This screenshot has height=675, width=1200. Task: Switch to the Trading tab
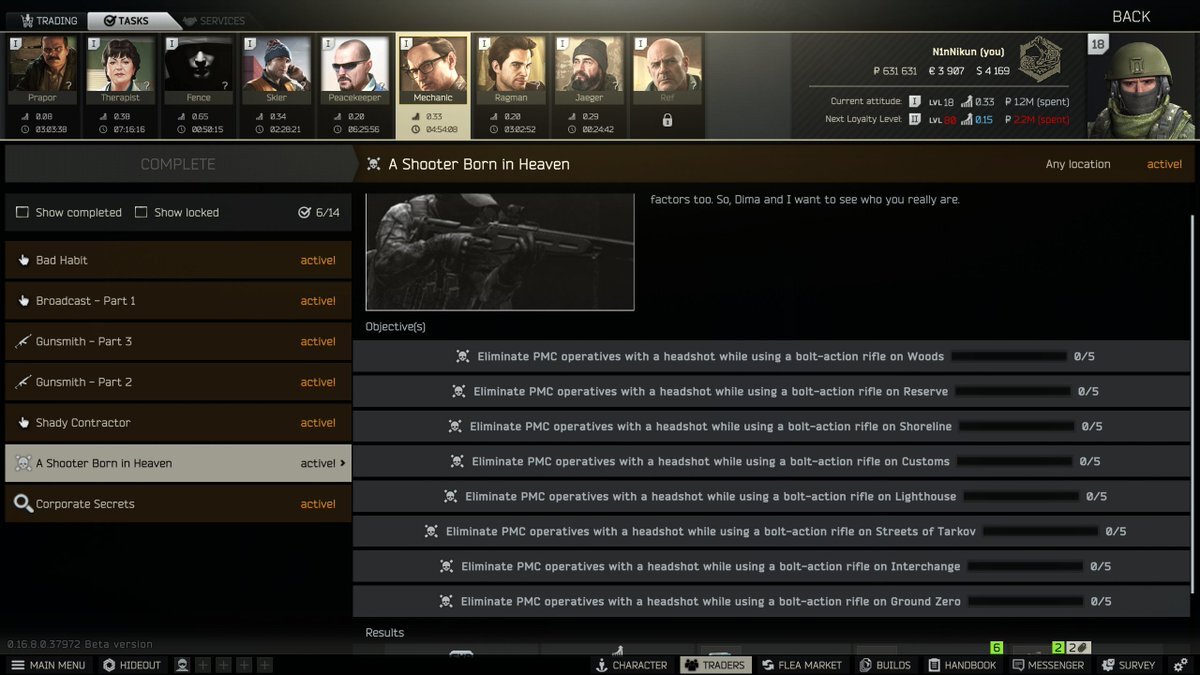click(x=44, y=20)
